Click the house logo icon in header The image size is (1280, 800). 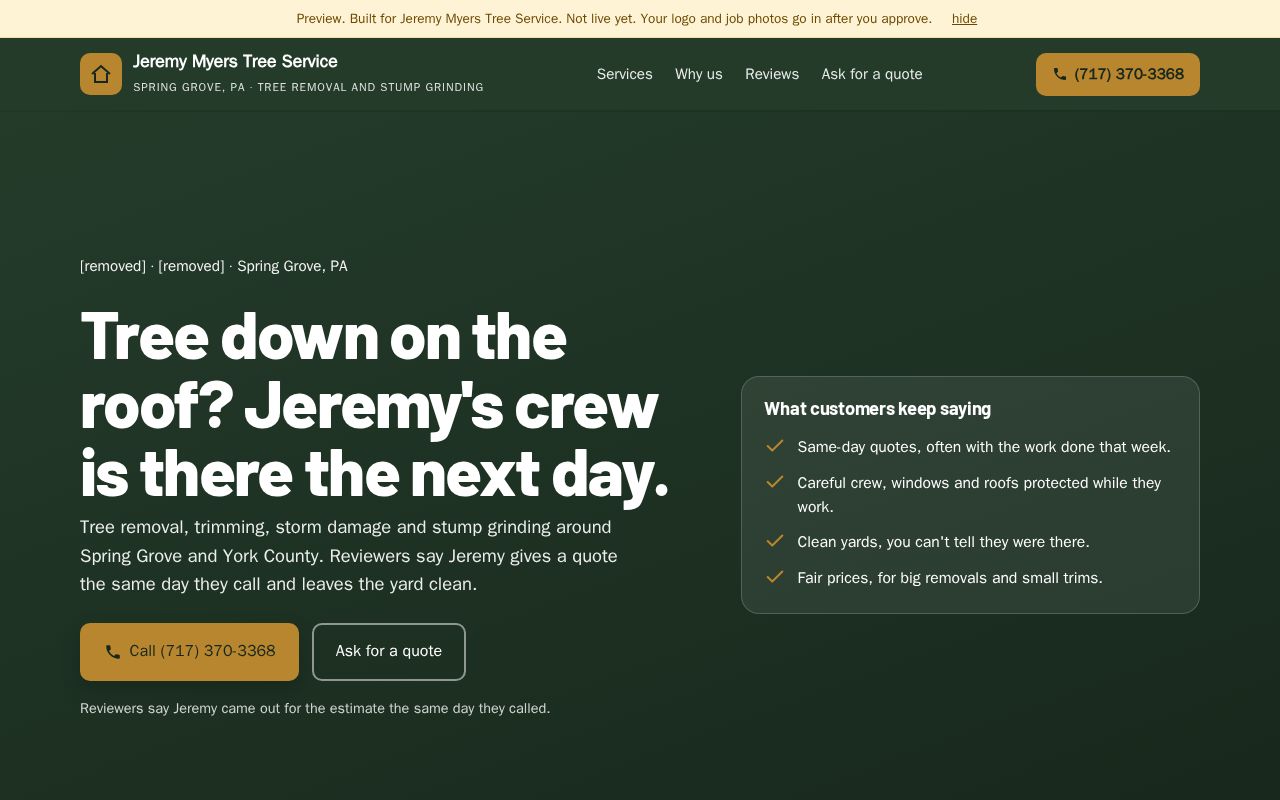pyautogui.click(x=101, y=74)
